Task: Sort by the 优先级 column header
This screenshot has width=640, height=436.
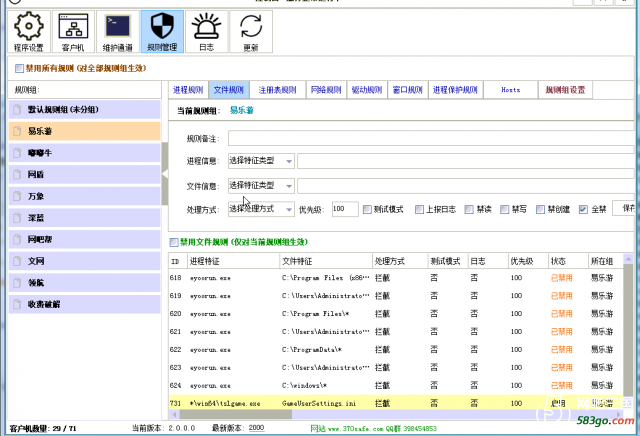Action: (528, 261)
